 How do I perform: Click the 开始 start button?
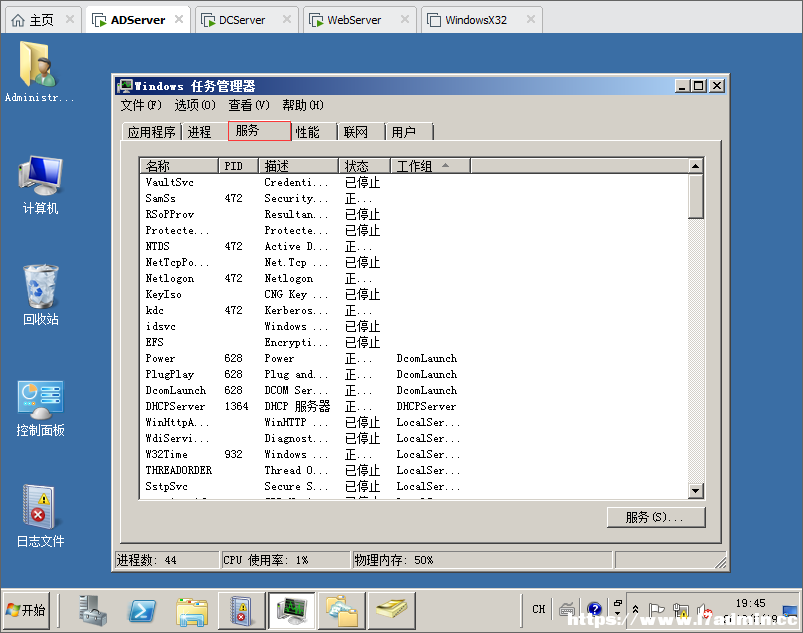(x=27, y=610)
